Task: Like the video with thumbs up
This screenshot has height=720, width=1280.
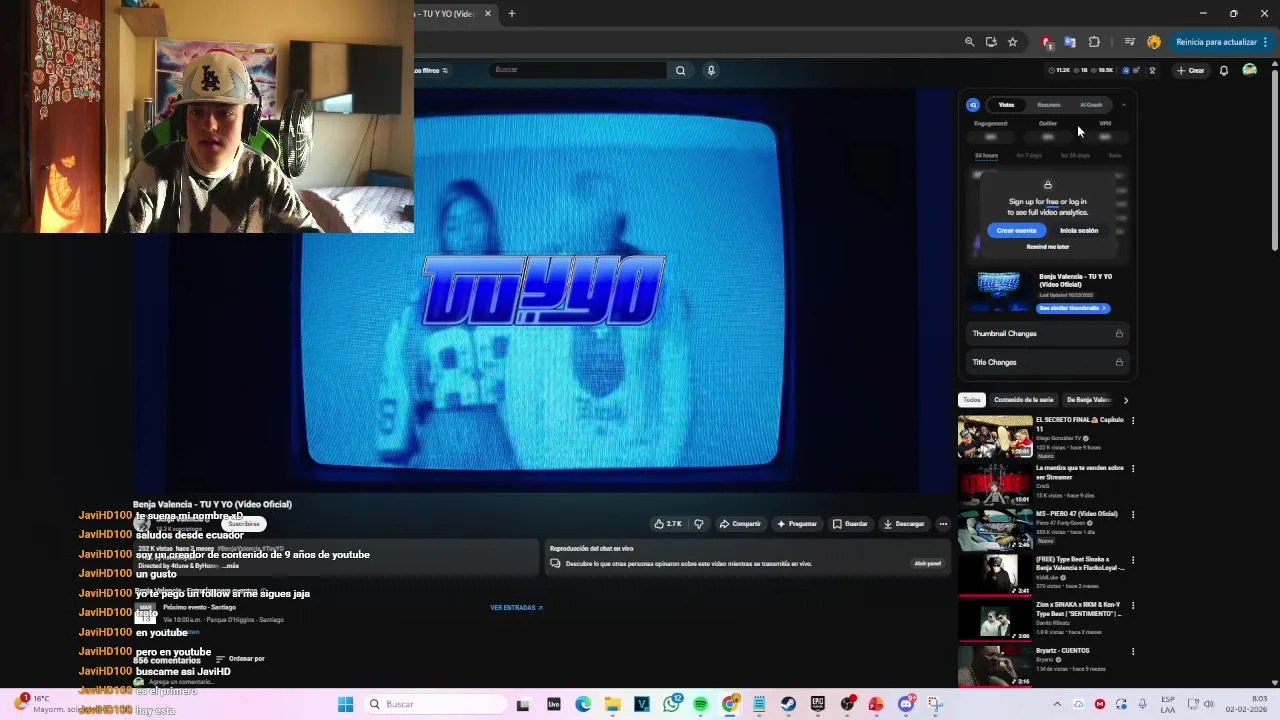Action: click(667, 524)
